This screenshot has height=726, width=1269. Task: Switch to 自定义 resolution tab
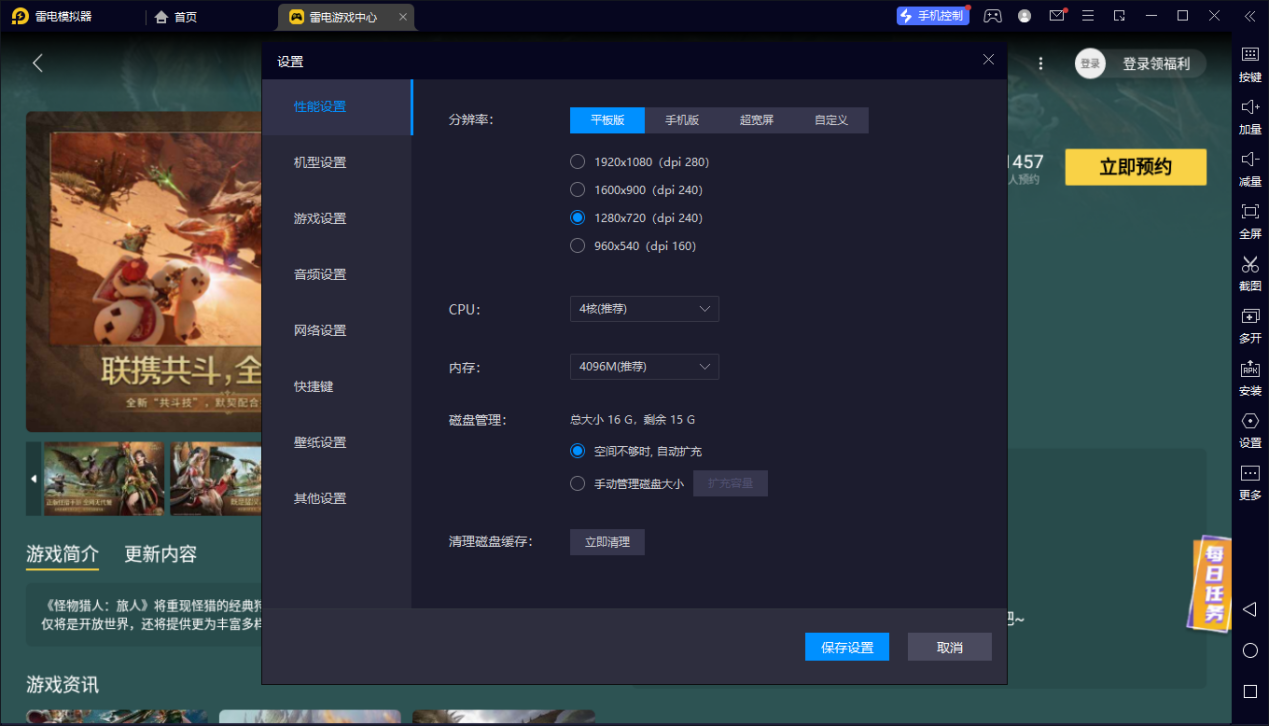(831, 120)
